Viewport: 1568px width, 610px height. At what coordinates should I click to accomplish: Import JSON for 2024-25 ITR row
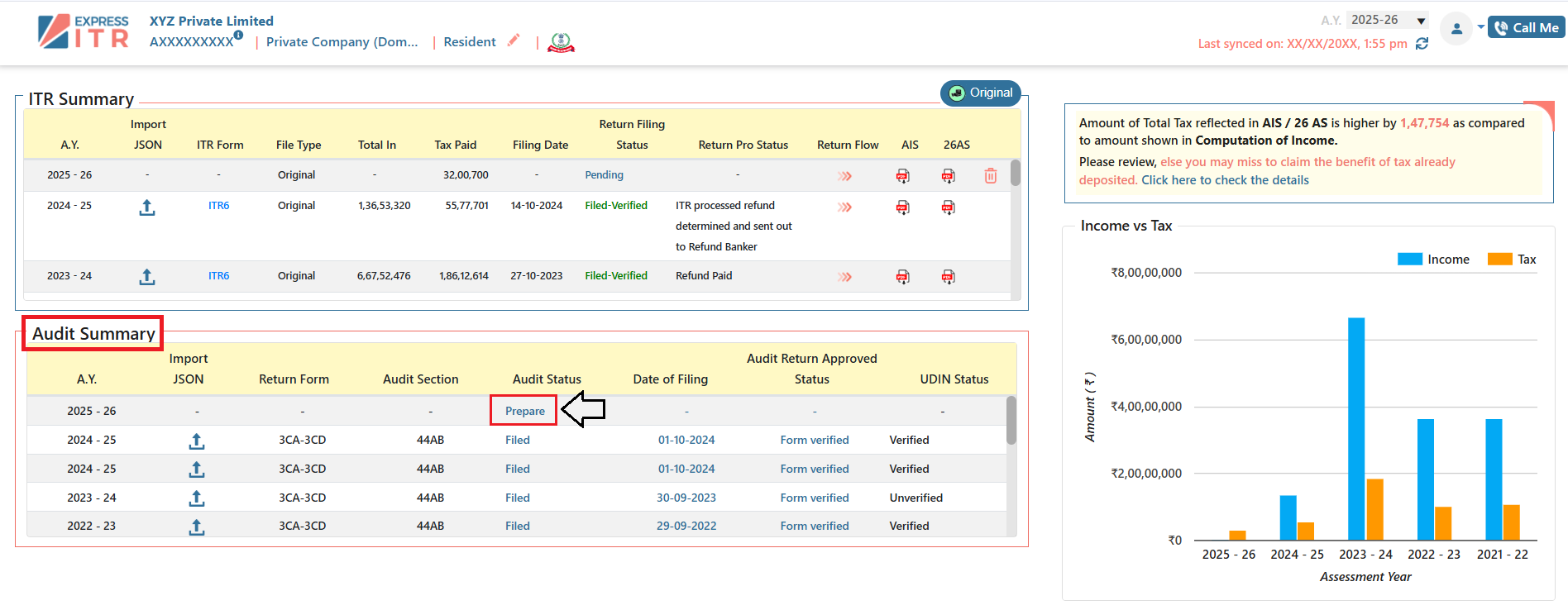[147, 207]
